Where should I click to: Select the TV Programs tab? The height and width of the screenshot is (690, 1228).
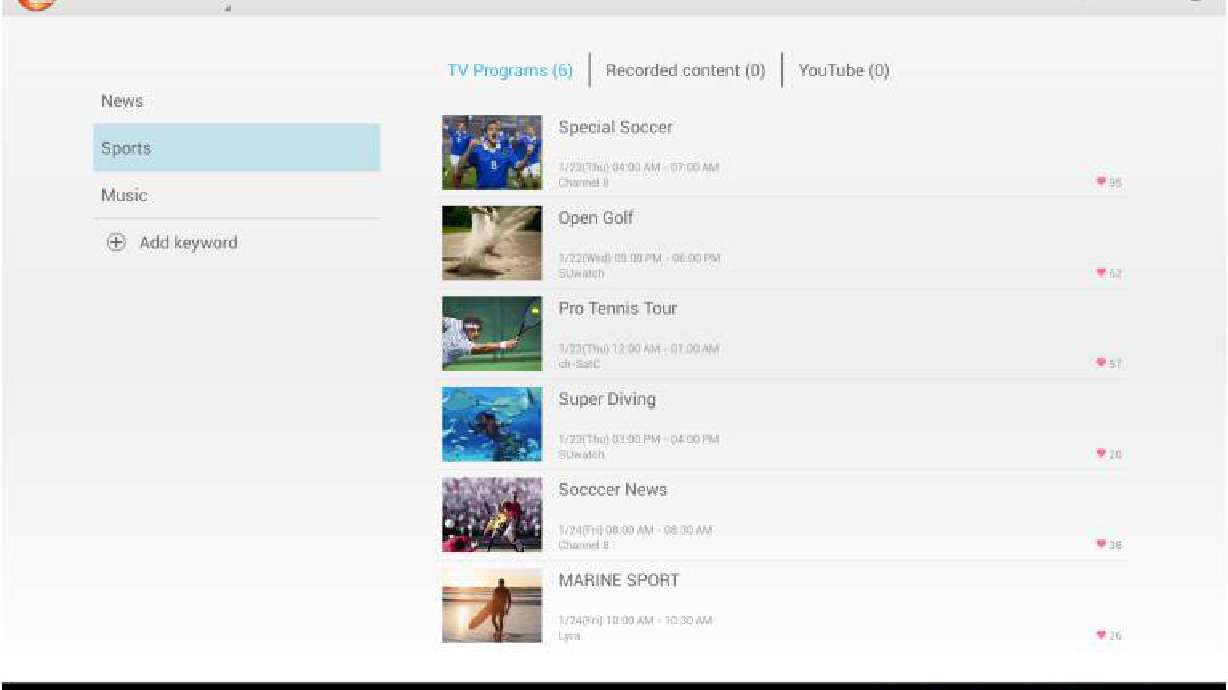coord(510,70)
